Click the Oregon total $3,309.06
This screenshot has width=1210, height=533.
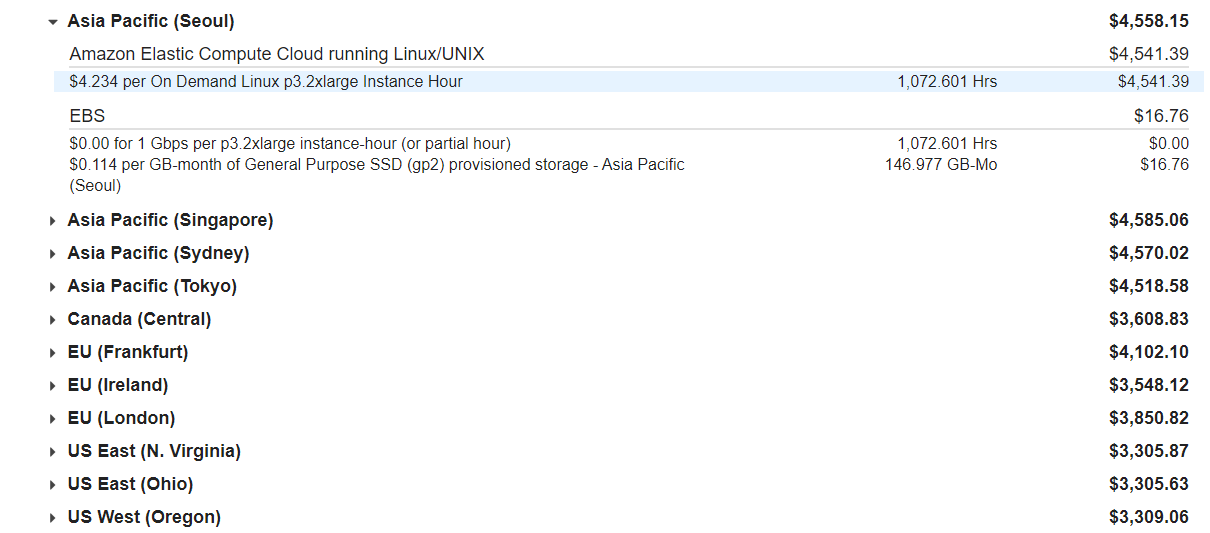(1149, 517)
